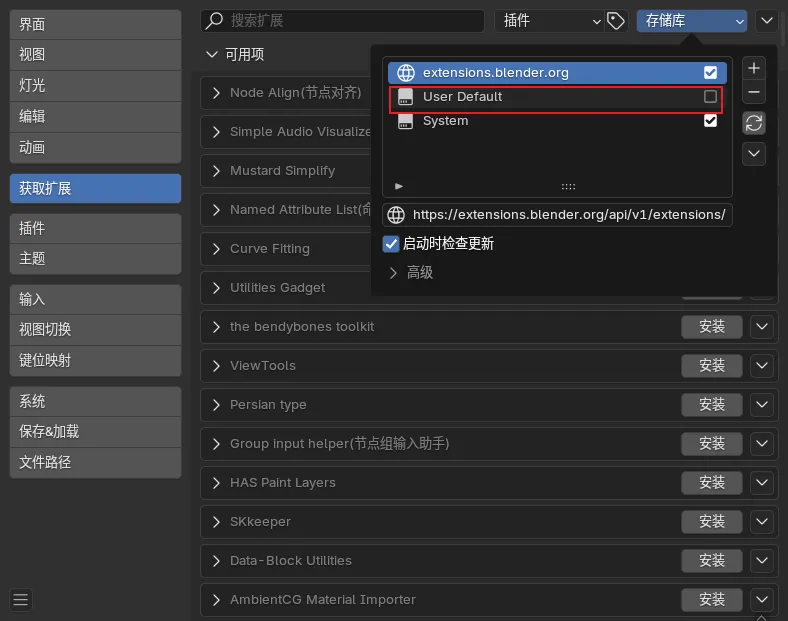Screen dimensions: 788x621
Task: Switch to the 键位映射 section
Action: pyautogui.click(x=95, y=360)
